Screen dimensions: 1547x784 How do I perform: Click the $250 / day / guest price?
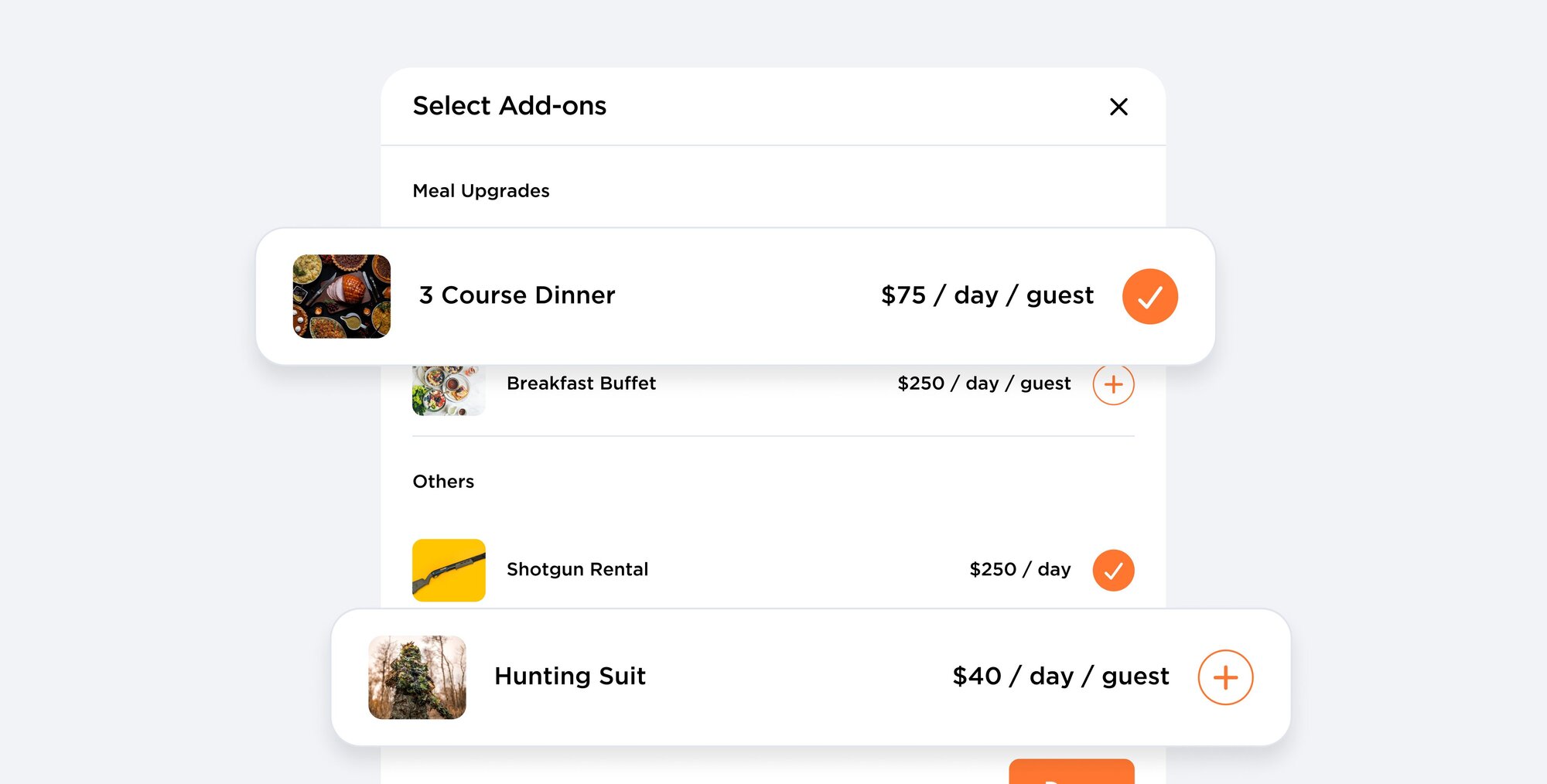[984, 383]
